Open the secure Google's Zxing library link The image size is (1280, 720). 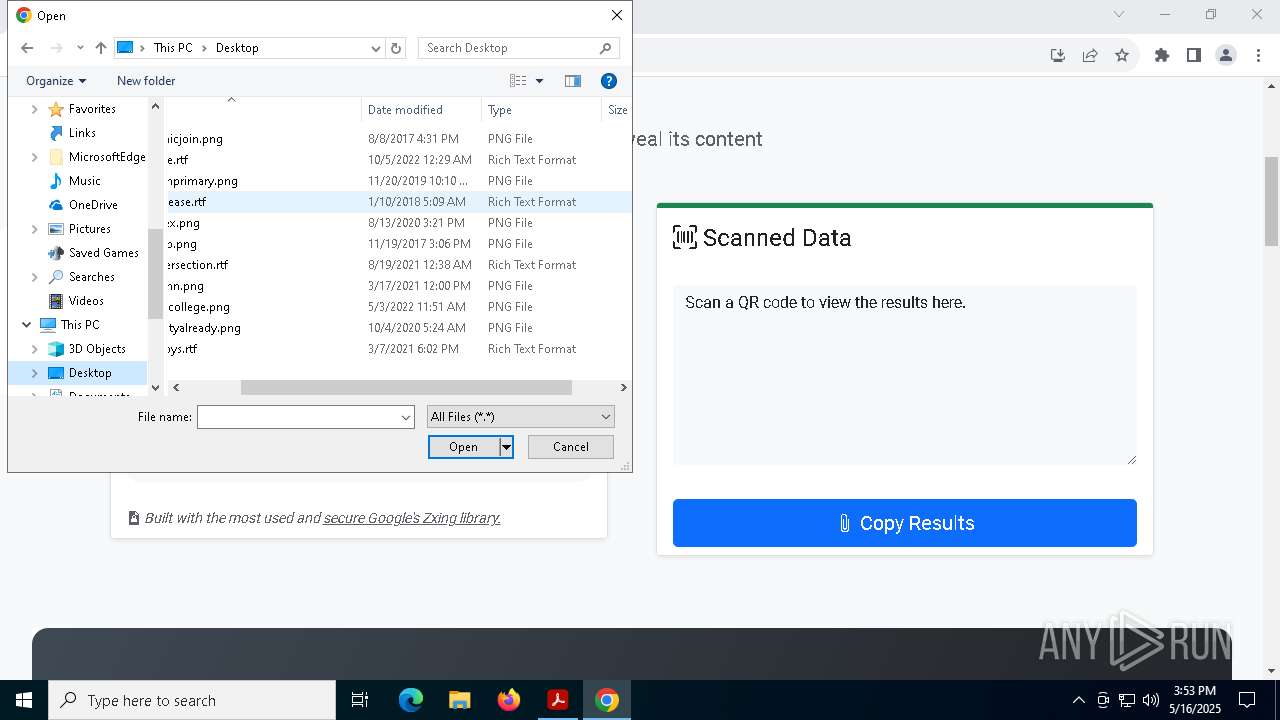[412, 518]
